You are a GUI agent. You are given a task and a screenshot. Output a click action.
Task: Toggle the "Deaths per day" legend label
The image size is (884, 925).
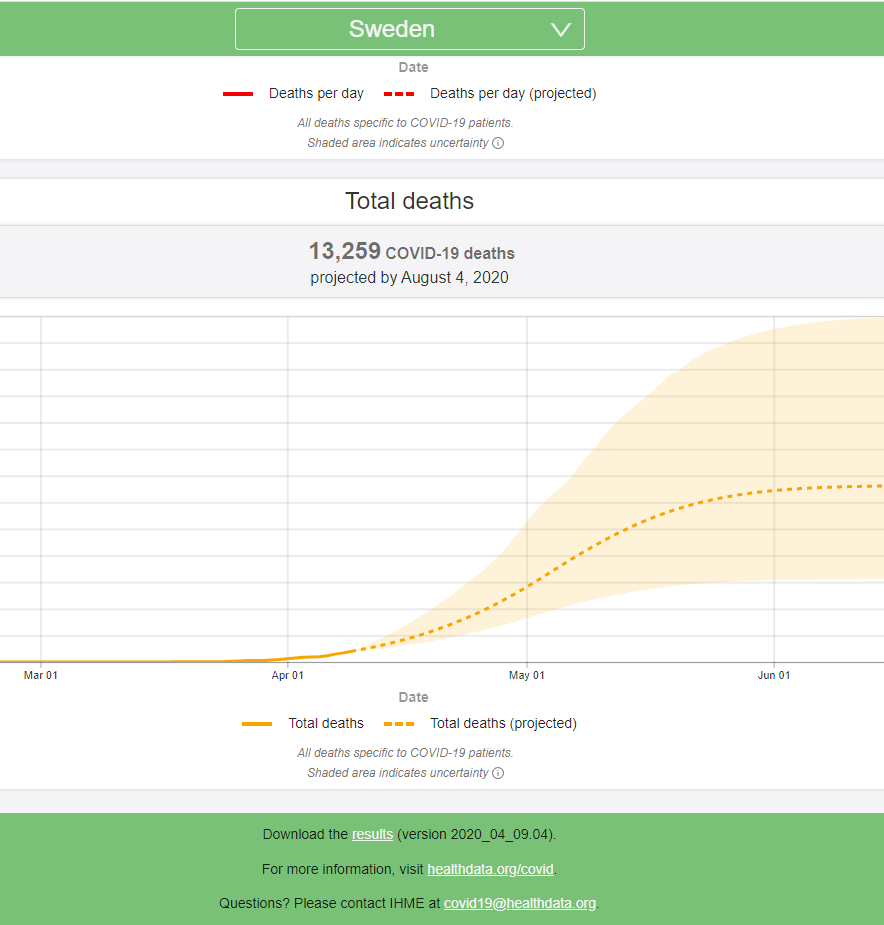pos(316,94)
